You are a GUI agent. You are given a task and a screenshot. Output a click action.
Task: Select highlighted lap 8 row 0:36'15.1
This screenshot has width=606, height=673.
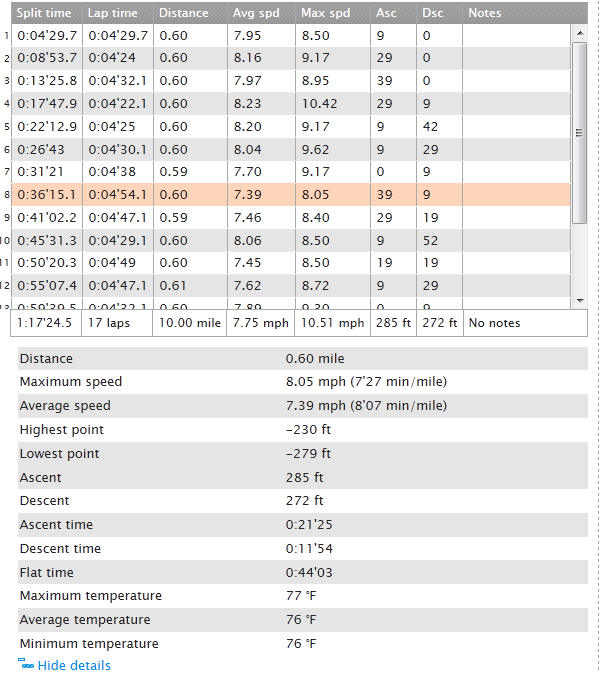pyautogui.click(x=291, y=194)
